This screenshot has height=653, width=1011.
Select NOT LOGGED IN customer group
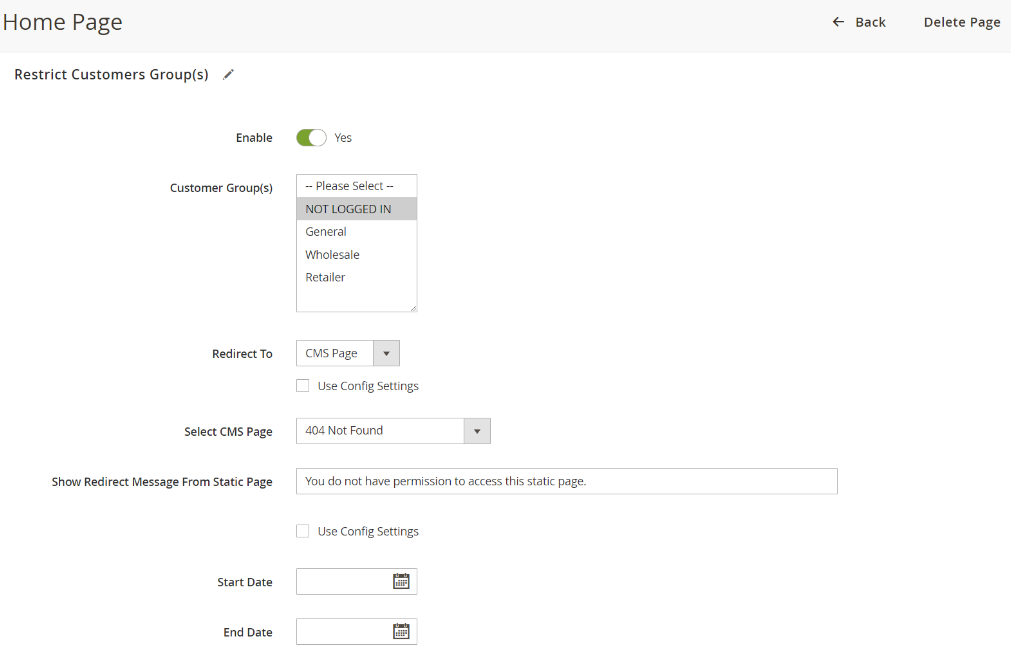[x=349, y=209]
